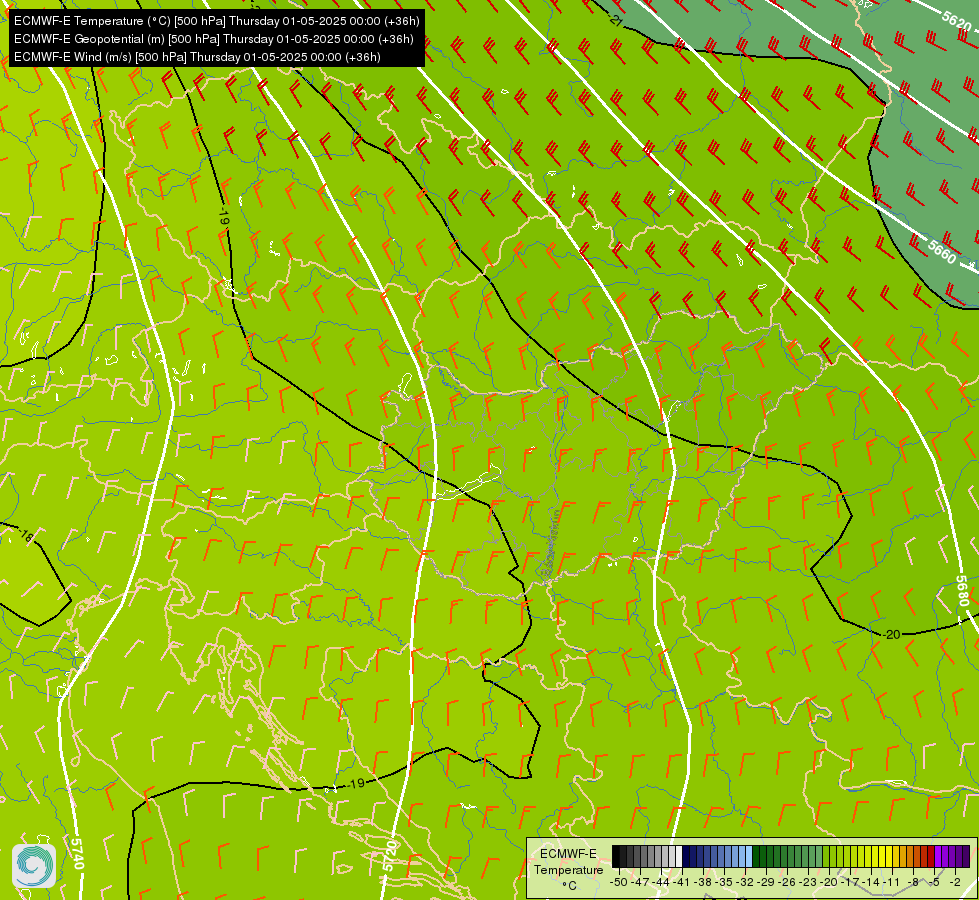Click the -44 value in the legend
979x900 pixels.
[661, 882]
